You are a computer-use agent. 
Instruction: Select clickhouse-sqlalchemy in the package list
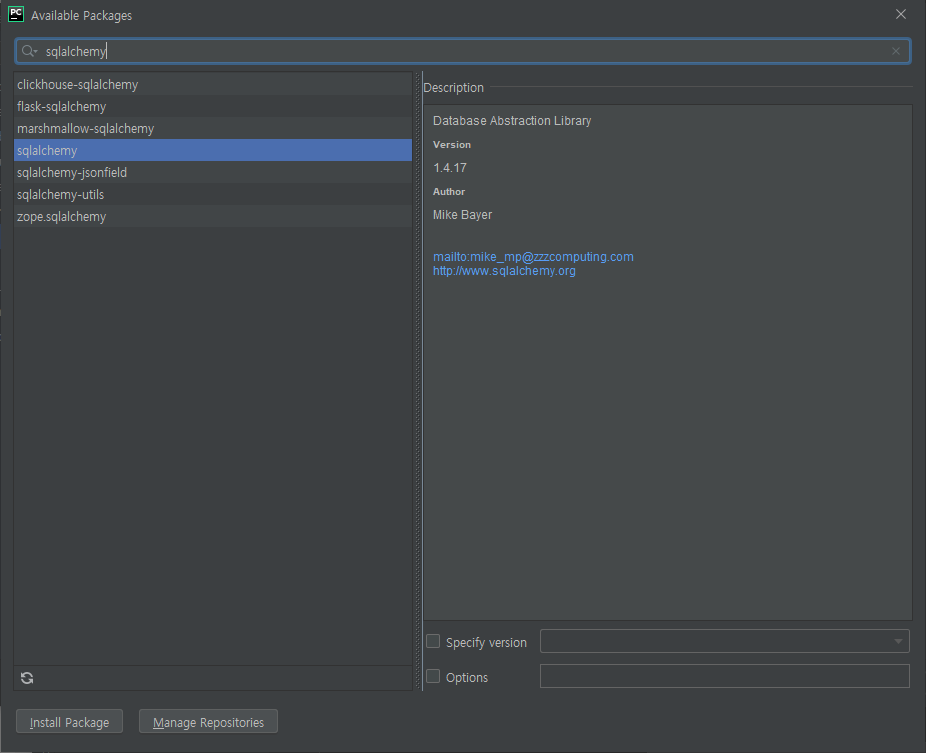click(x=213, y=84)
